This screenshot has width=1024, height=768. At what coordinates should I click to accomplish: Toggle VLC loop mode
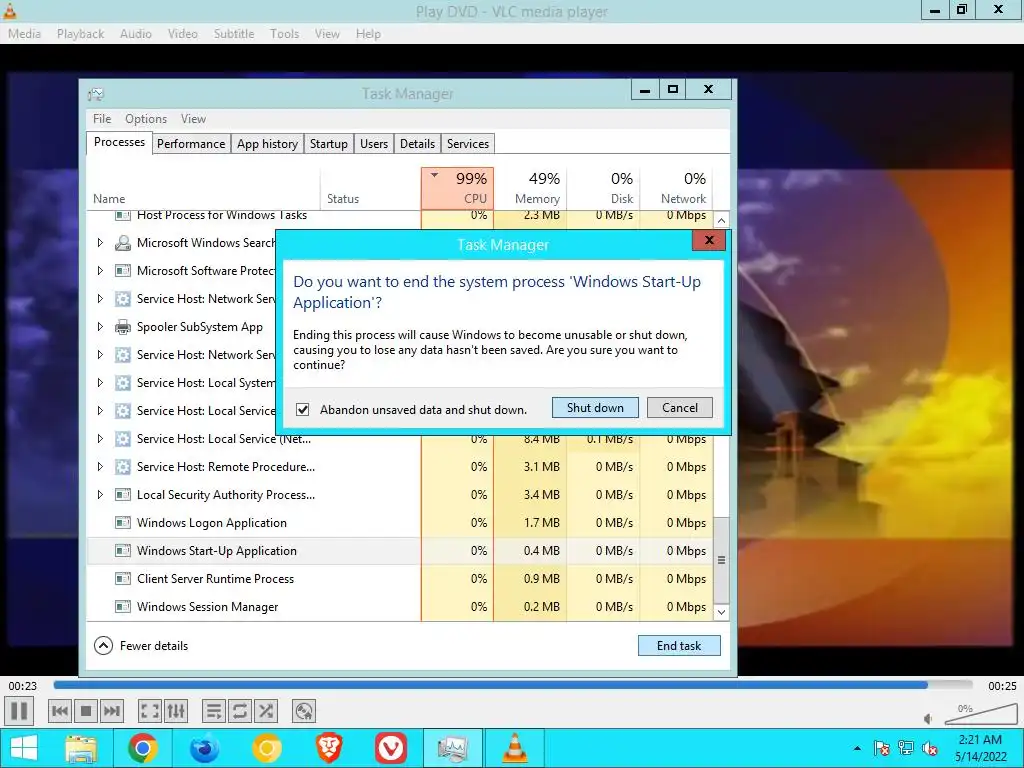tap(240, 711)
